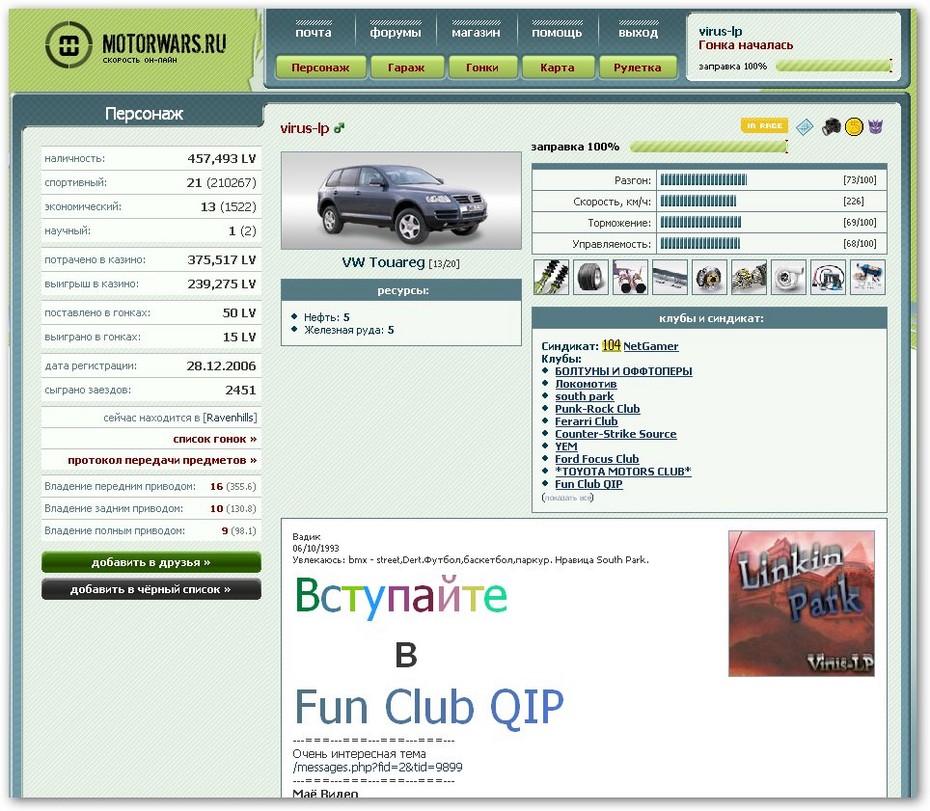The height and width of the screenshot is (811, 930).
Task: Open протокол передачи предметов link
Action: tap(162, 460)
